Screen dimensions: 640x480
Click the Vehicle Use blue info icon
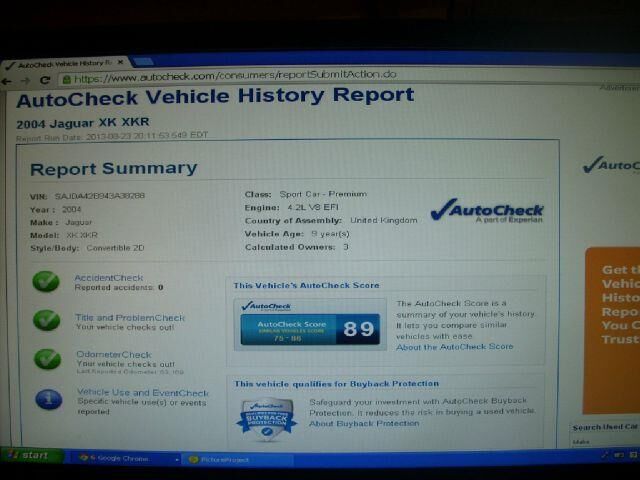point(49,399)
